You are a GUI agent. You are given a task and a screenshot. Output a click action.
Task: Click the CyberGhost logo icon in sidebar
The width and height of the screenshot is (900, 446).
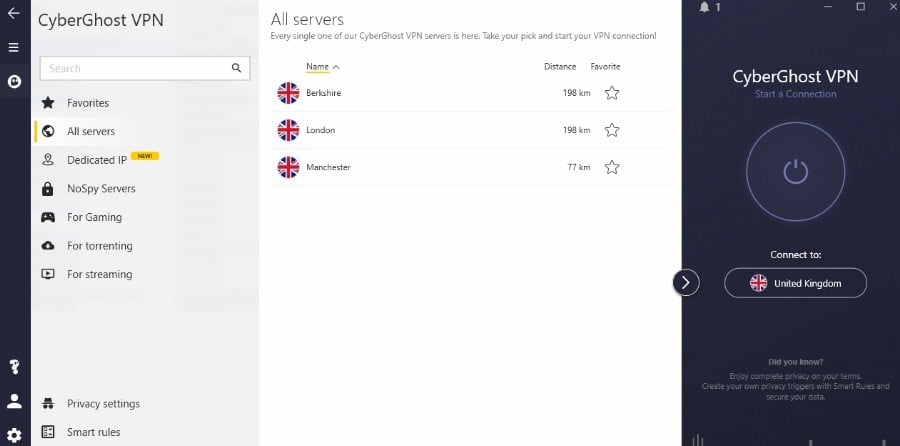click(x=14, y=81)
